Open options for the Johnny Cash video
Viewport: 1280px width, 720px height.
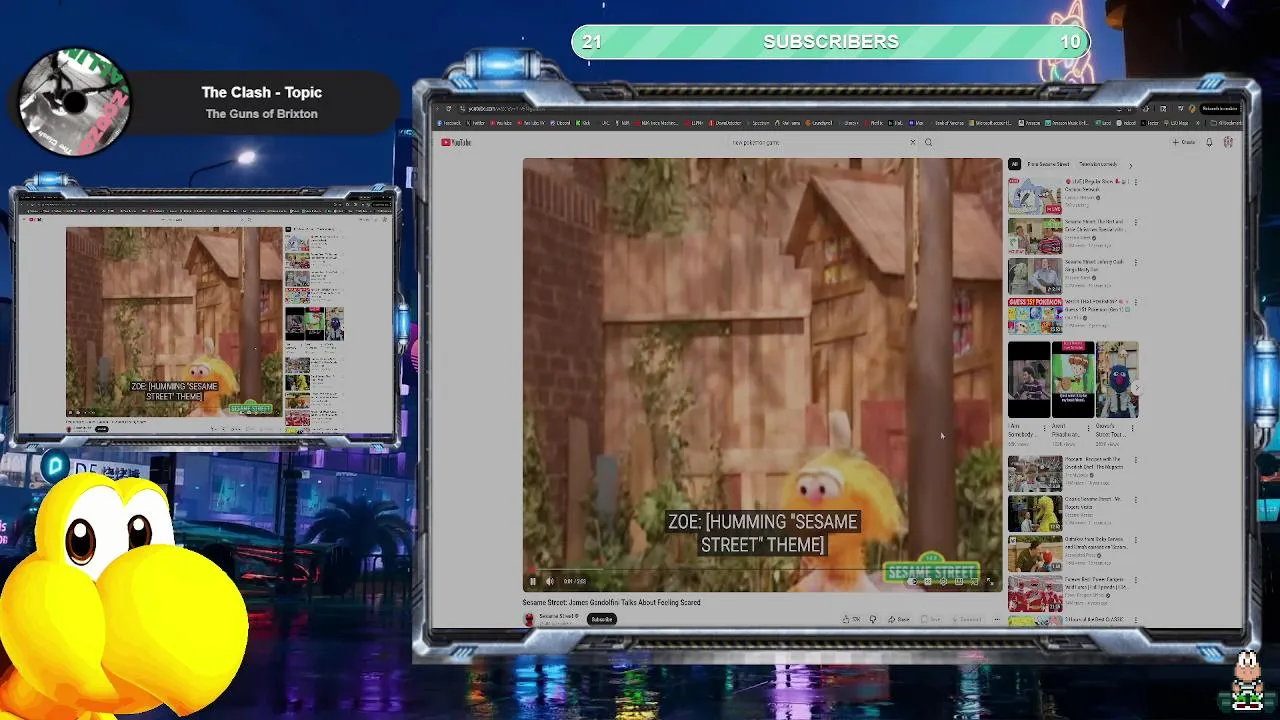(1136, 262)
